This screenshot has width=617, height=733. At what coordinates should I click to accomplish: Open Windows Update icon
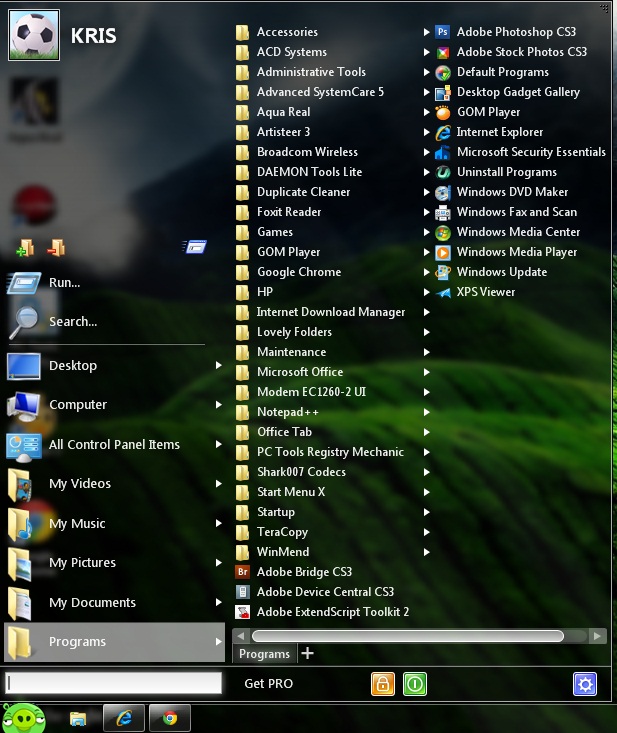[442, 272]
